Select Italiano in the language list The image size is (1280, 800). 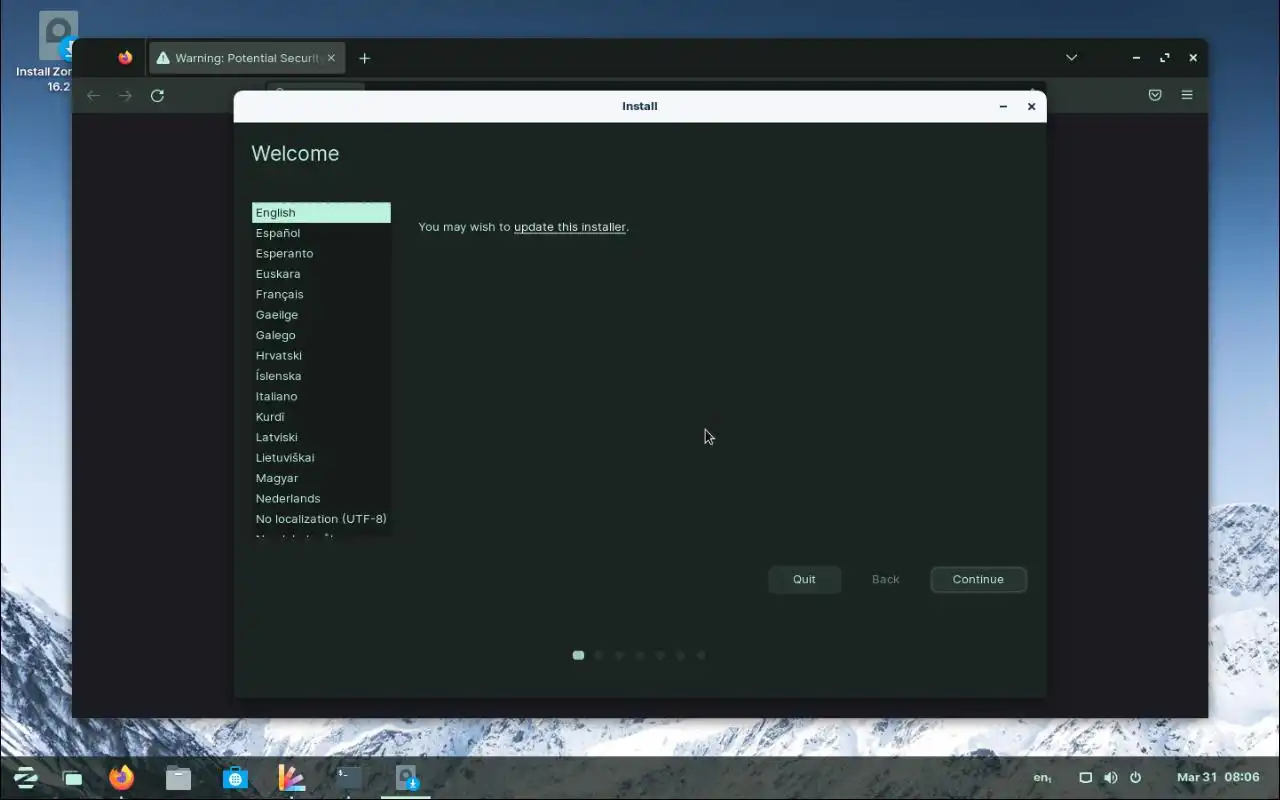[321, 397]
